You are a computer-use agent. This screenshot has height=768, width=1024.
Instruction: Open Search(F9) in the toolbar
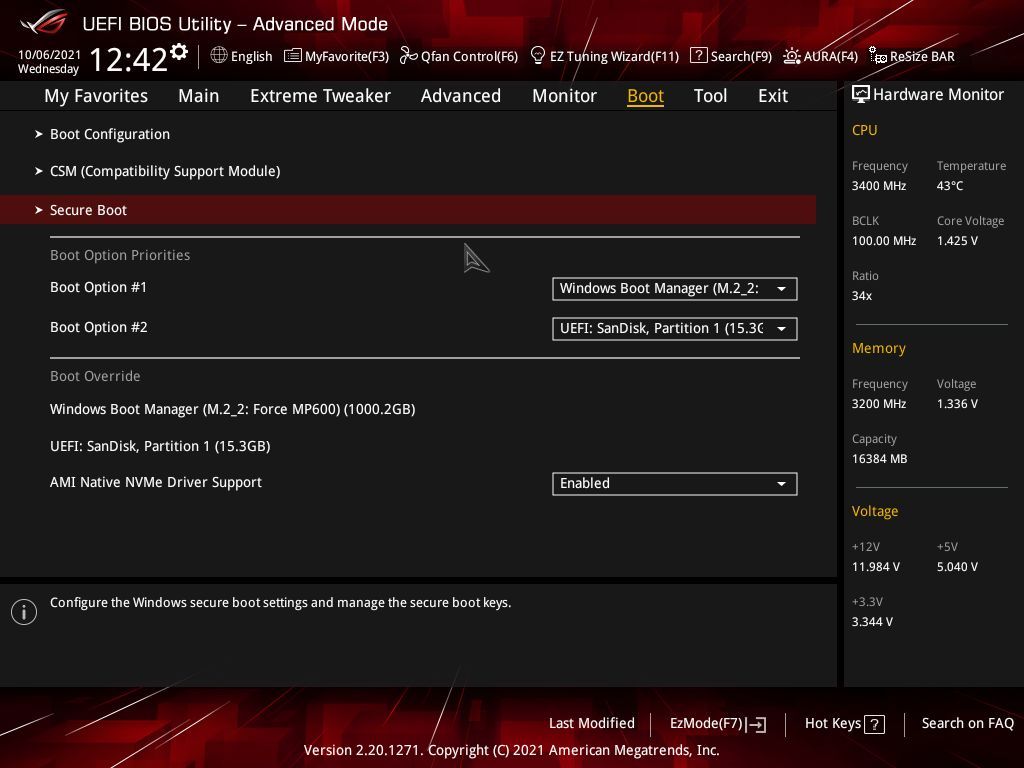click(741, 56)
